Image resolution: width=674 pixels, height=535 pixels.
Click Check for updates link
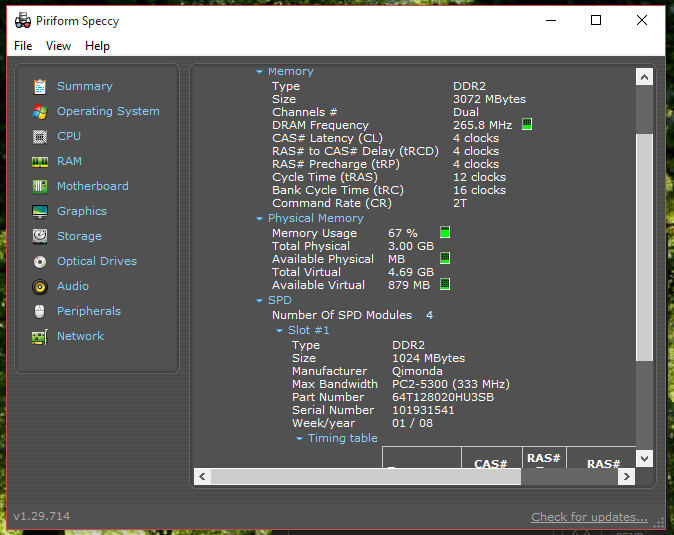589,517
